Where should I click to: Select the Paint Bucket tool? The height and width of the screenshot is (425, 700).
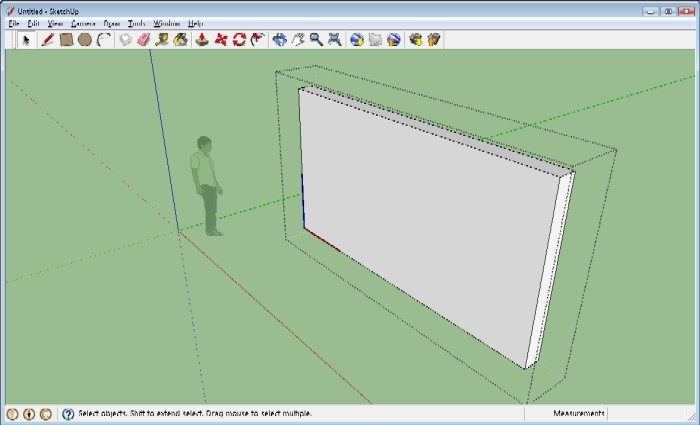coord(180,40)
